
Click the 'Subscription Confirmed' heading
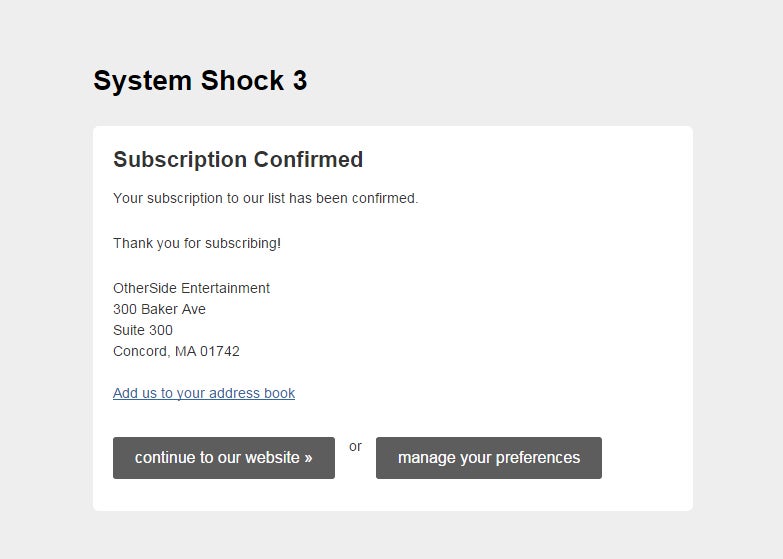(x=238, y=160)
